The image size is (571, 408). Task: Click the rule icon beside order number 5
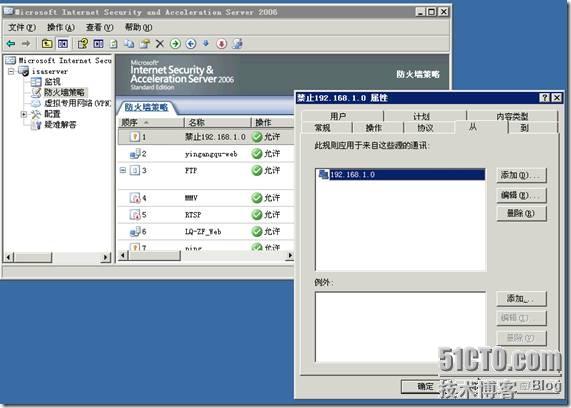[135, 215]
